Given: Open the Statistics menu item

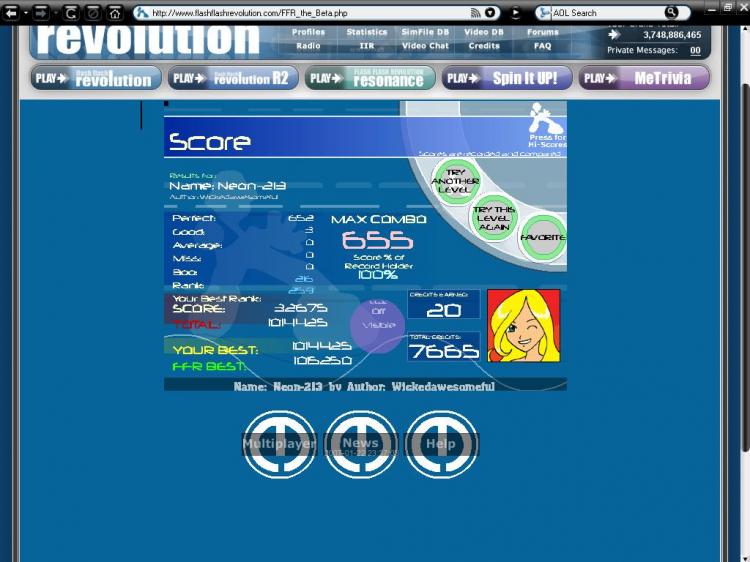Looking at the screenshot, I should coord(367,32).
